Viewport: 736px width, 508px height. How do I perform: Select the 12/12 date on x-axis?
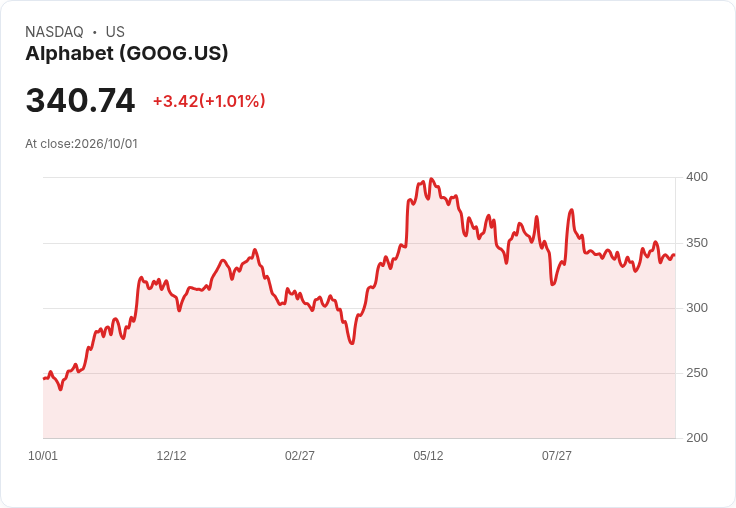(x=171, y=456)
